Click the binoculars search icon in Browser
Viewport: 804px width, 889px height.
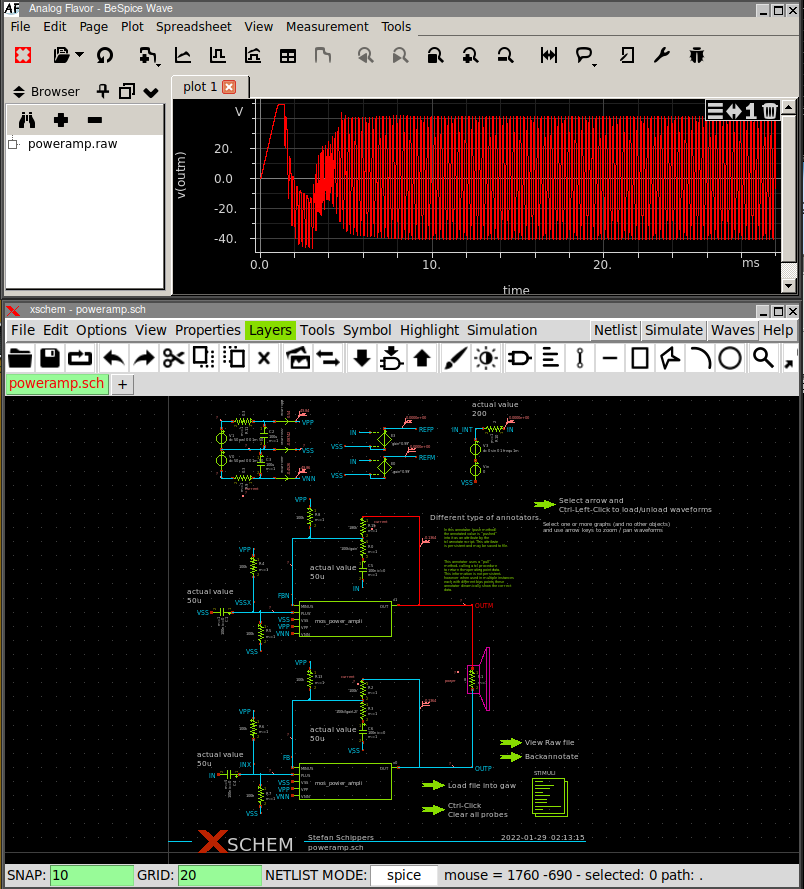pyautogui.click(x=28, y=120)
